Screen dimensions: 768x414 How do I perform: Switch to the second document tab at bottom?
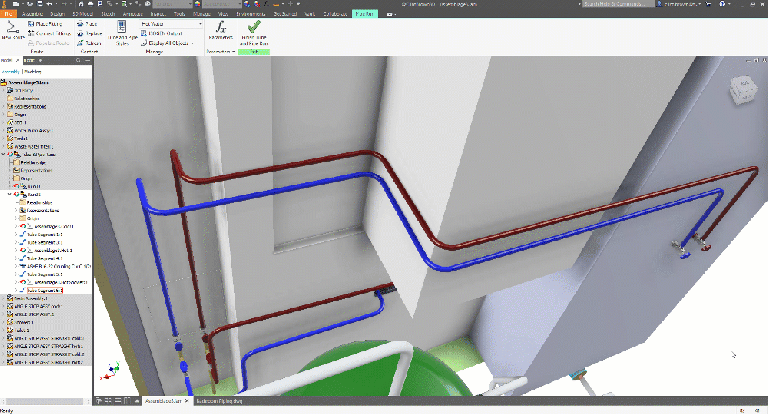pos(219,401)
